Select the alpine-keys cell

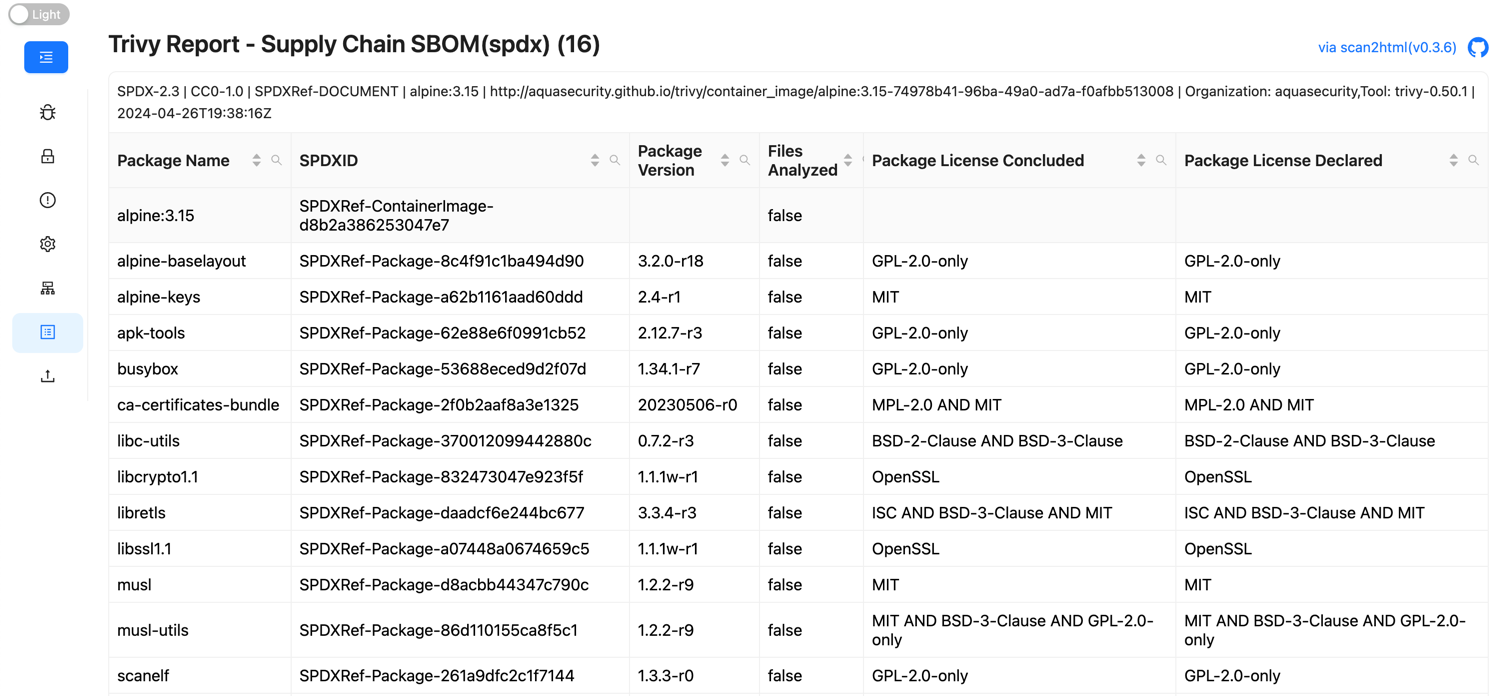point(200,297)
